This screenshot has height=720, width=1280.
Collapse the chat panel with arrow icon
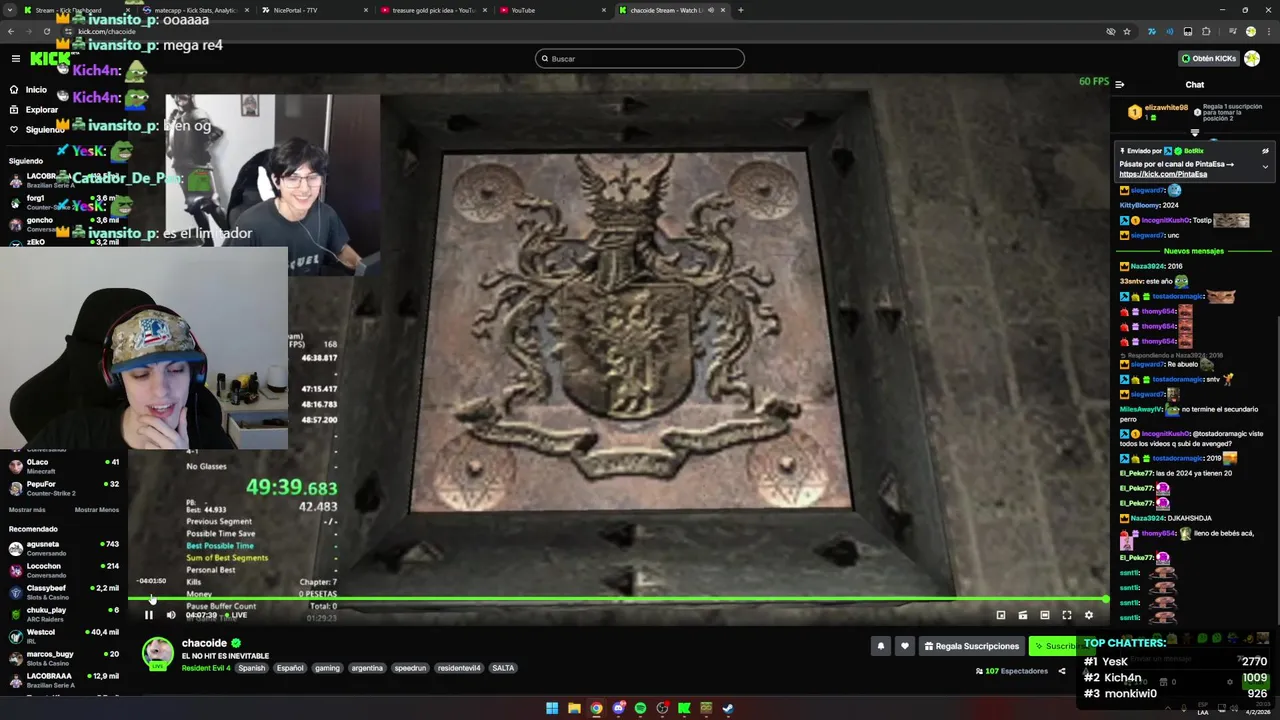pos(1120,85)
